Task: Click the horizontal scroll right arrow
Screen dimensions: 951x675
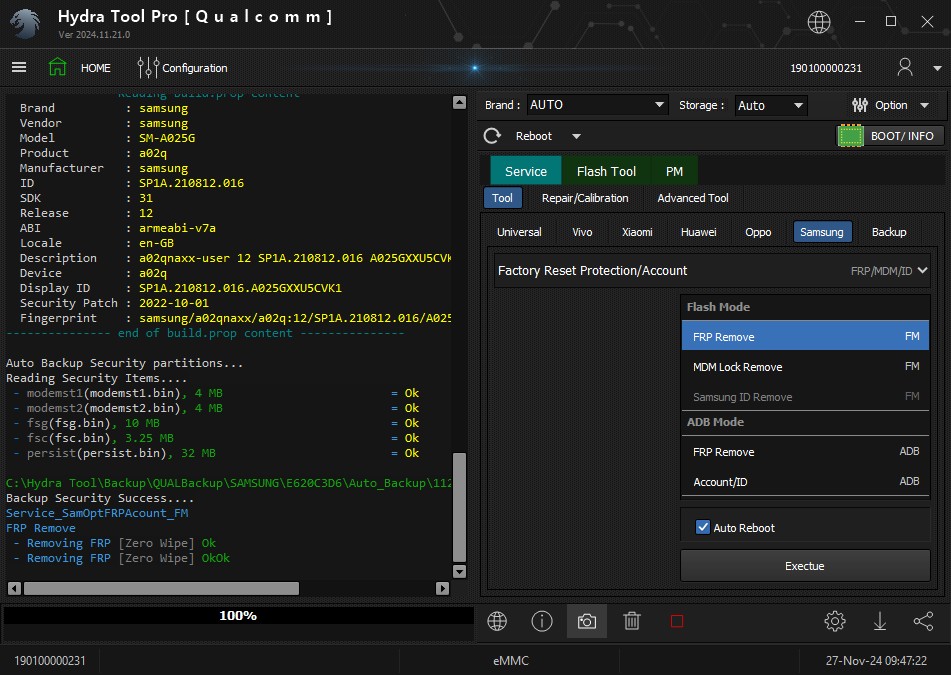Action: pyautogui.click(x=442, y=588)
